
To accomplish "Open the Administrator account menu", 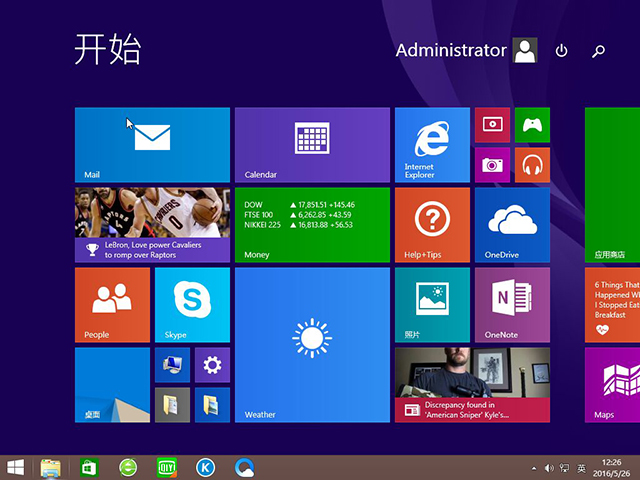I will pos(466,50).
